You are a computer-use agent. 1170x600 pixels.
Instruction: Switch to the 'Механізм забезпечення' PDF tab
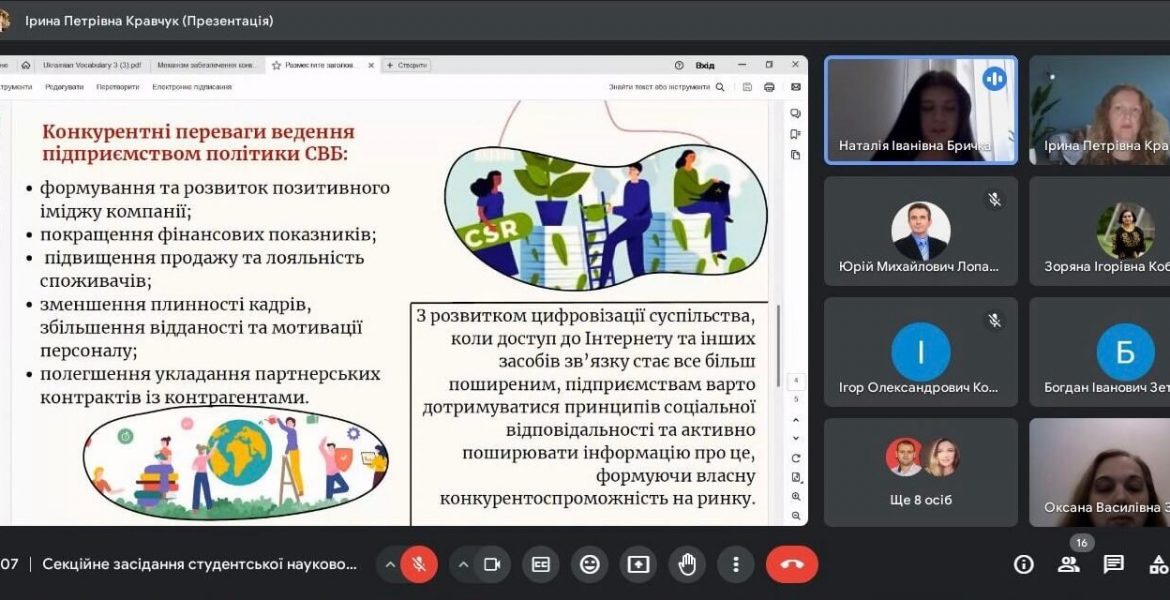coord(207,65)
